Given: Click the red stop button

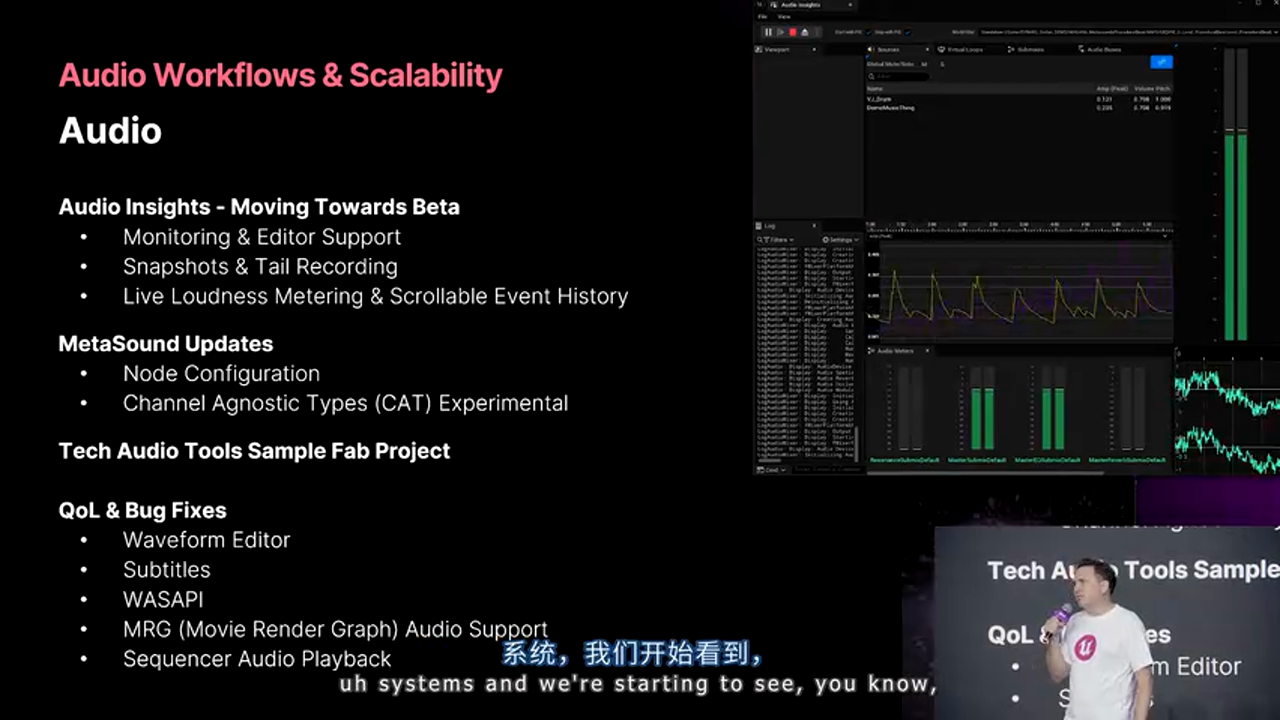Looking at the screenshot, I should 793,32.
